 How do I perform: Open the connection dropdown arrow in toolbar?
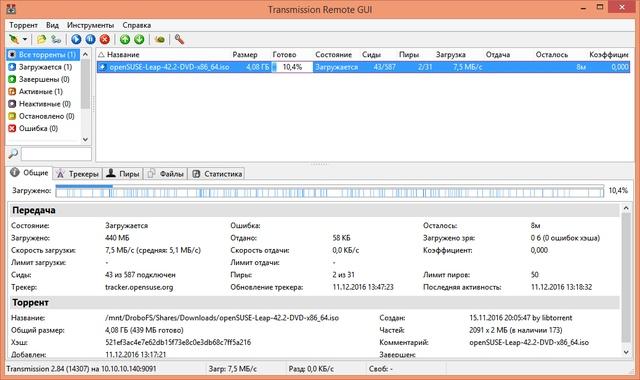tap(25, 39)
